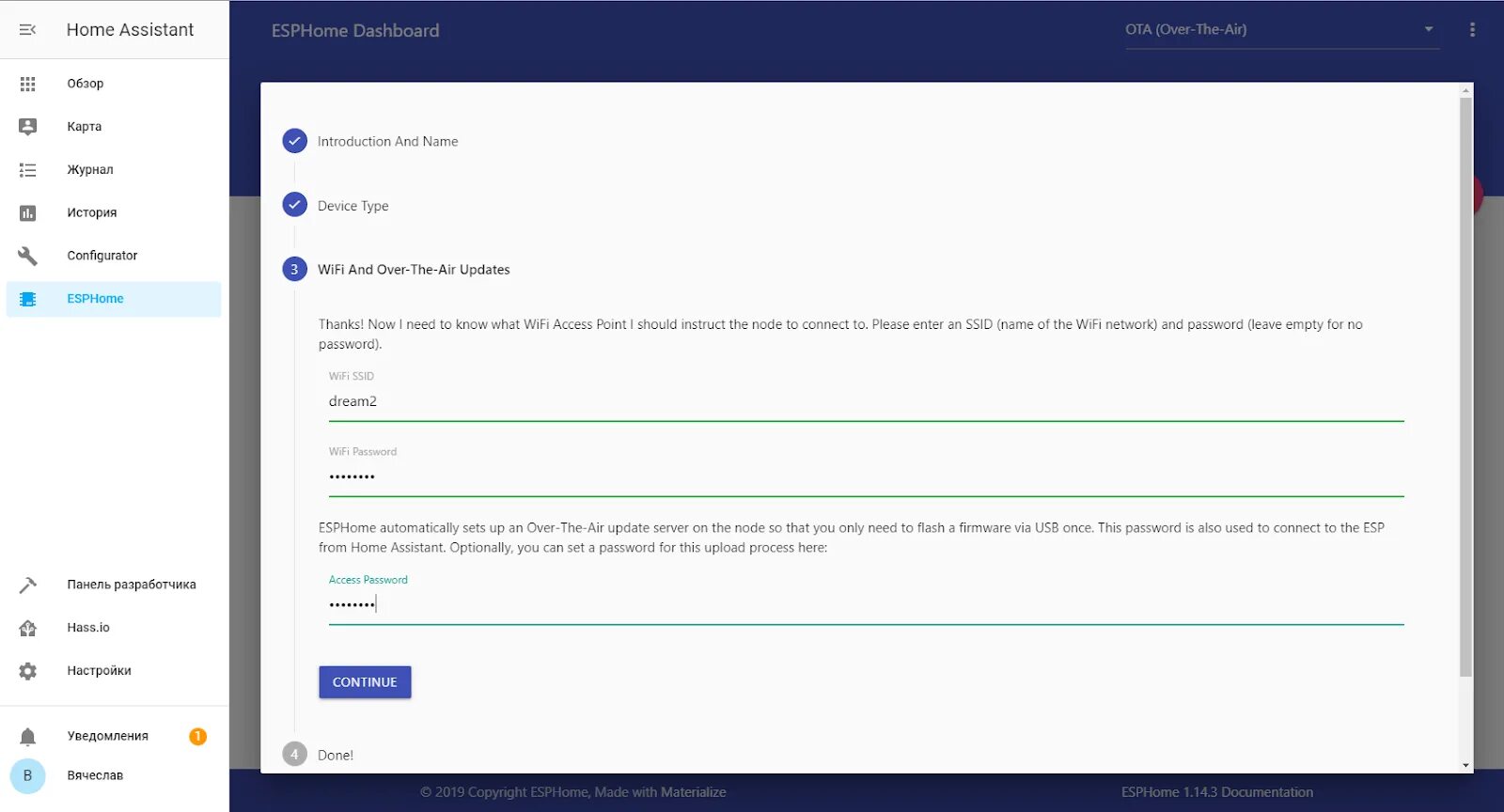This screenshot has height=812, width=1504.
Task: Open the three-dot overflow menu
Action: [x=1472, y=30]
